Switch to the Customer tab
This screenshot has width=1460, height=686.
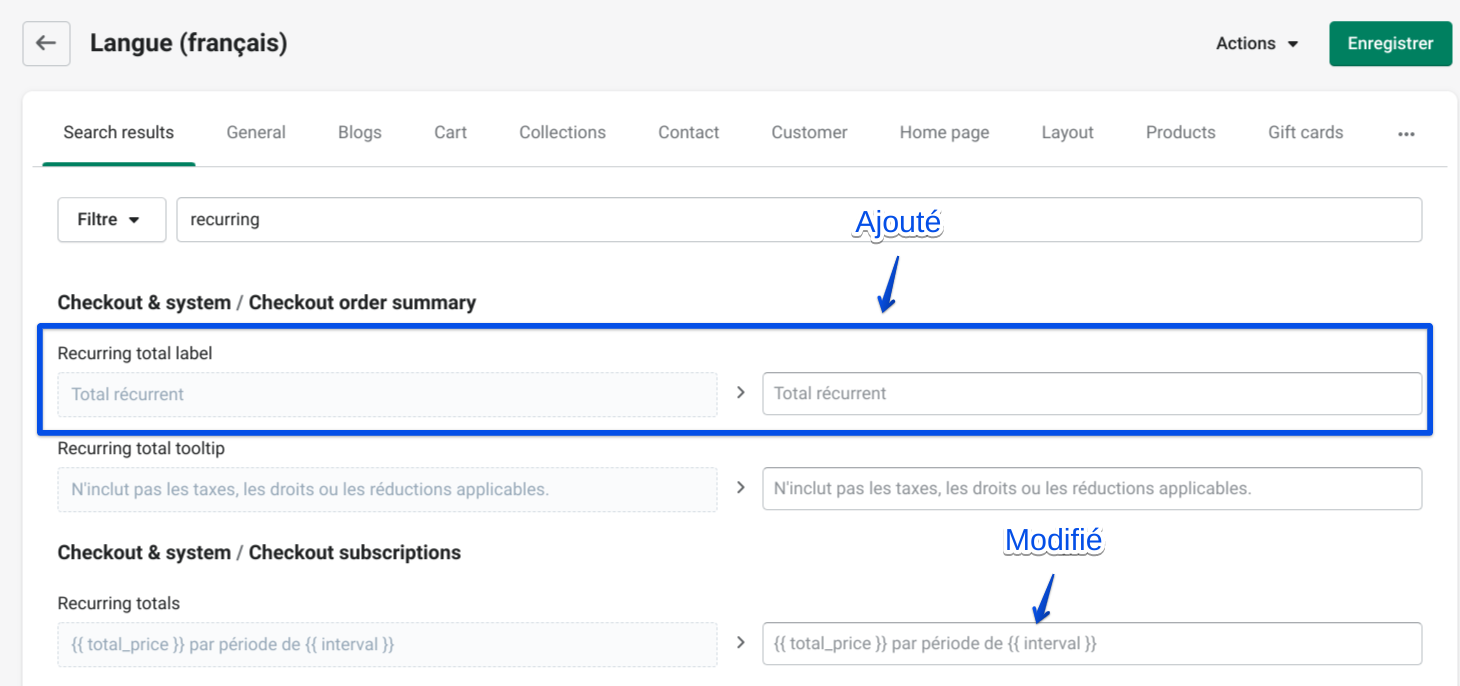(x=809, y=132)
